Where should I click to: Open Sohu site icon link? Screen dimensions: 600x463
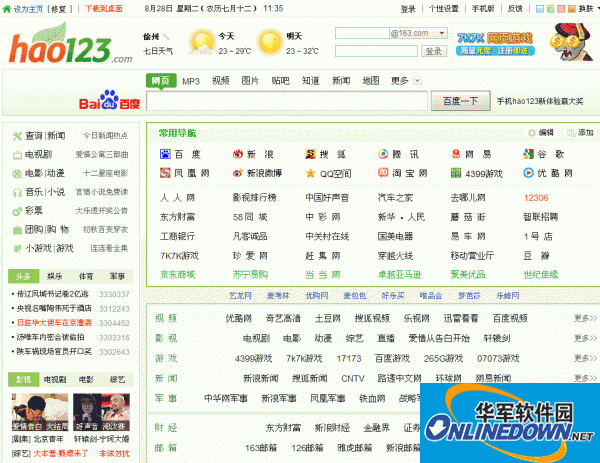click(x=310, y=154)
